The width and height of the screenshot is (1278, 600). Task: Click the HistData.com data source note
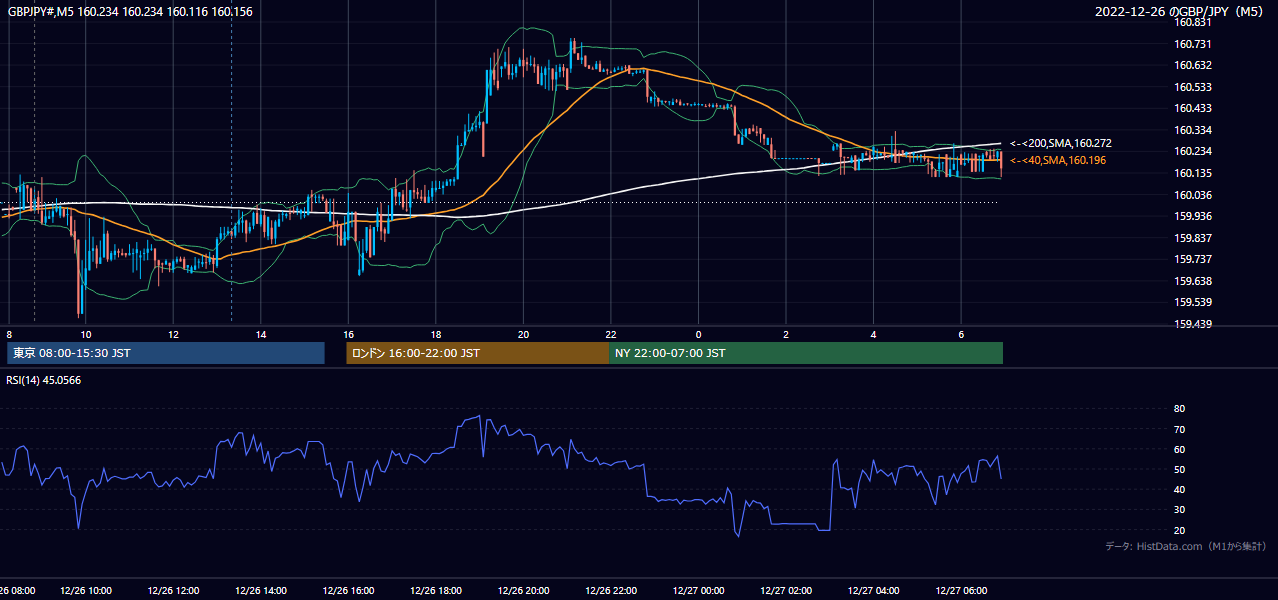coord(1186,546)
